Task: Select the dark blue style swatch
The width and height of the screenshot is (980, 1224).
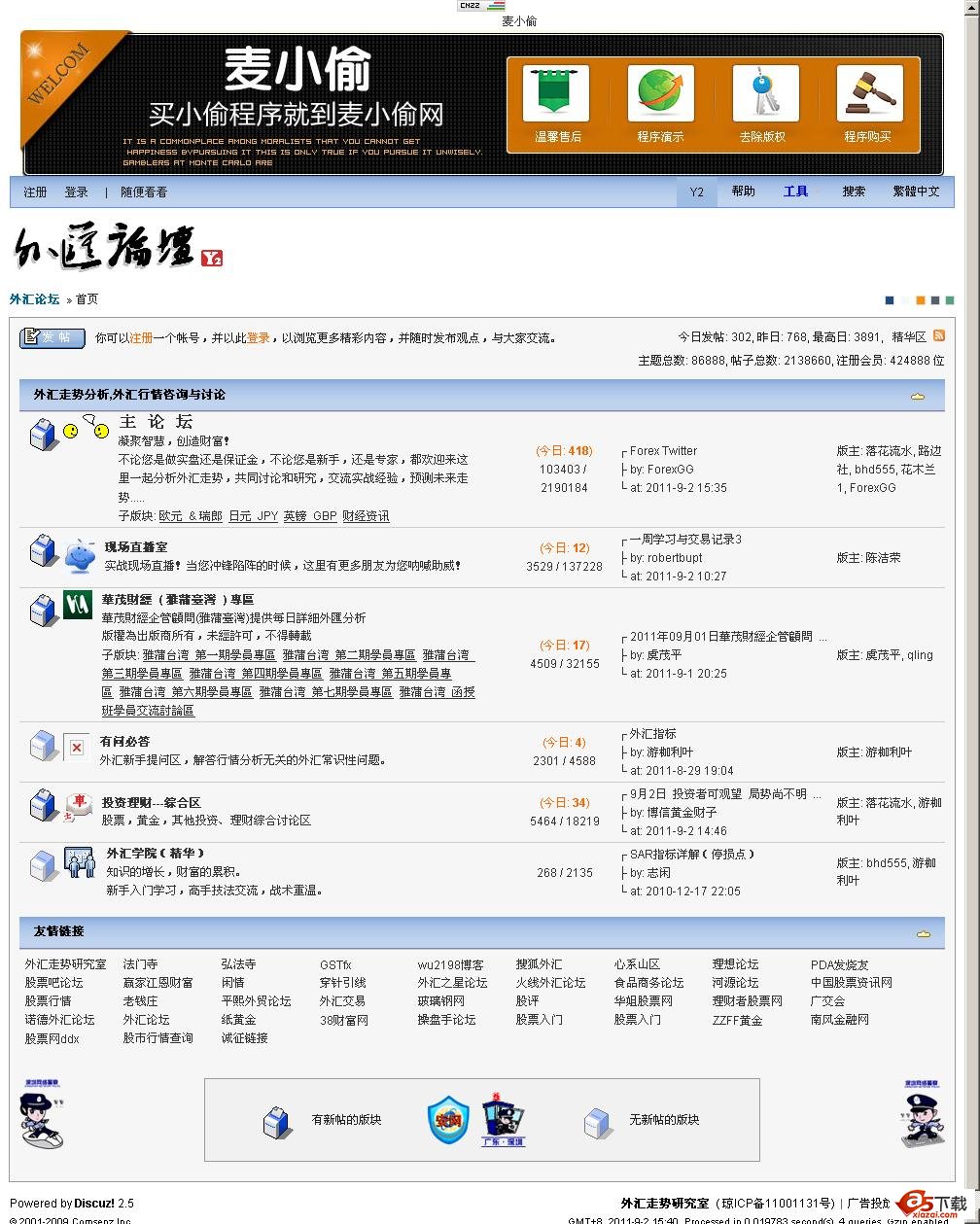Action: pos(889,300)
